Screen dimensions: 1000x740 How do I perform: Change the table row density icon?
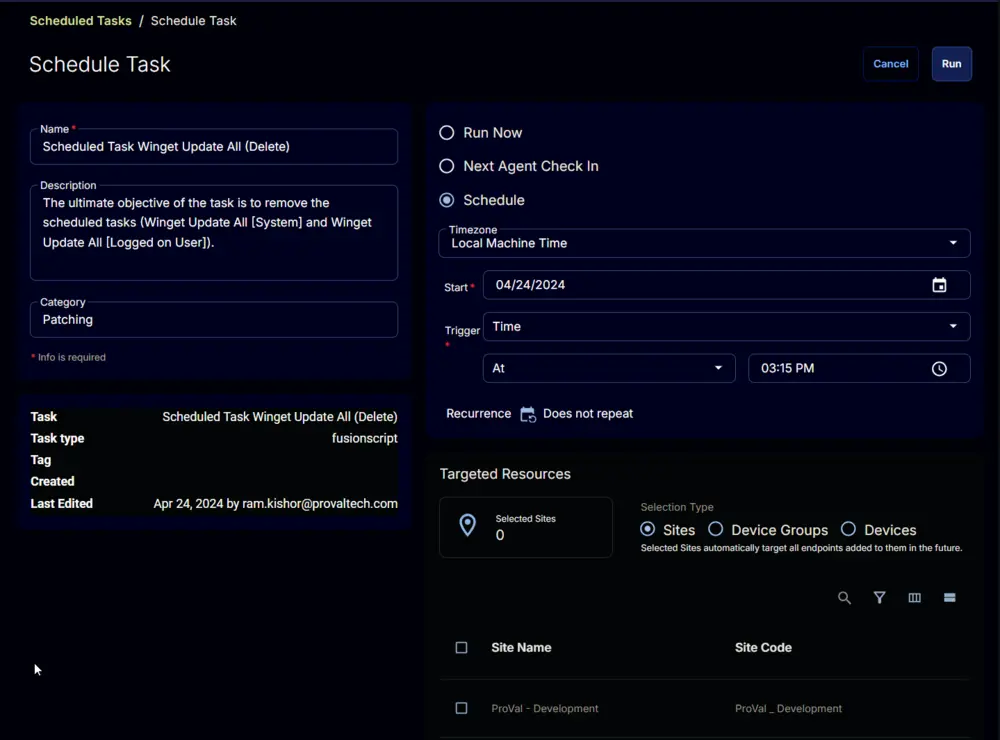pos(950,598)
